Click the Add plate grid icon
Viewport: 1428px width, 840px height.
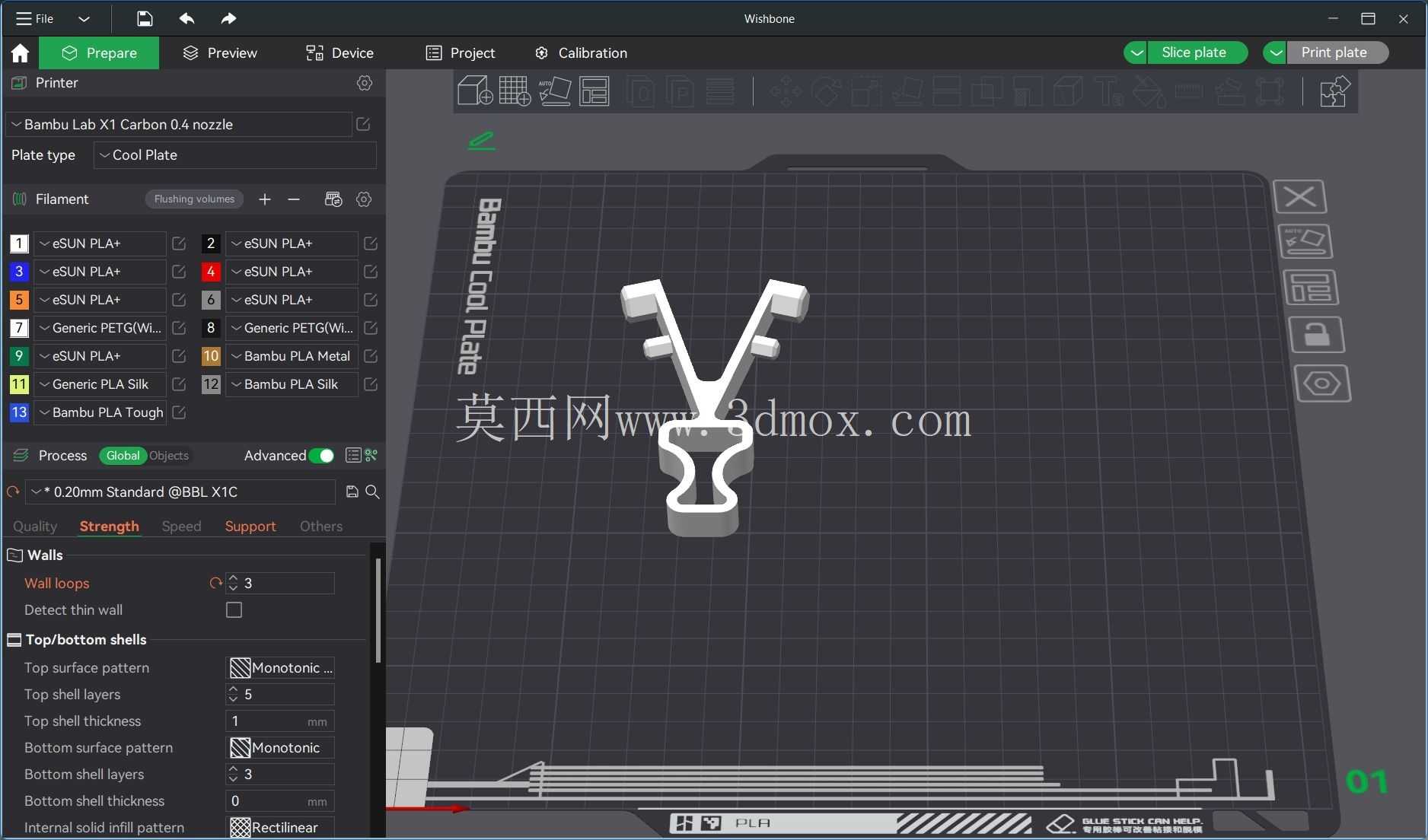click(515, 91)
